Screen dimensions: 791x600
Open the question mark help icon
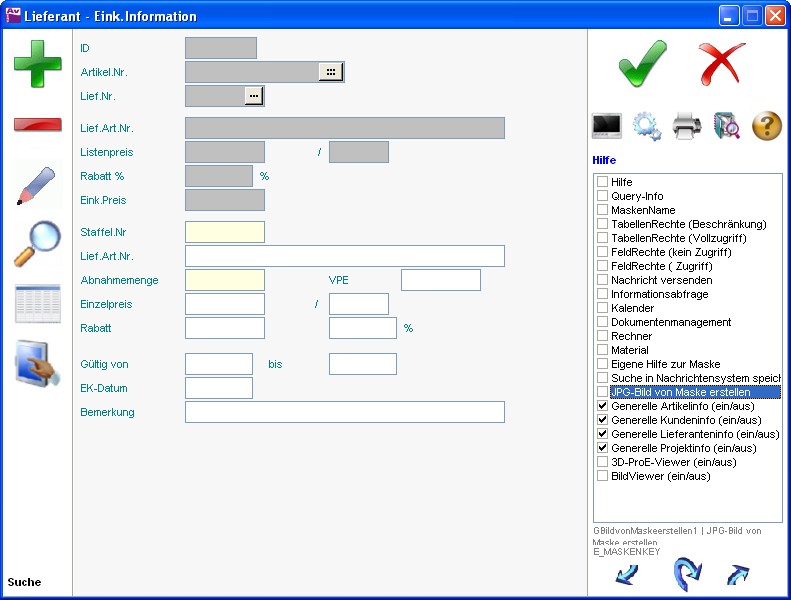(x=766, y=126)
